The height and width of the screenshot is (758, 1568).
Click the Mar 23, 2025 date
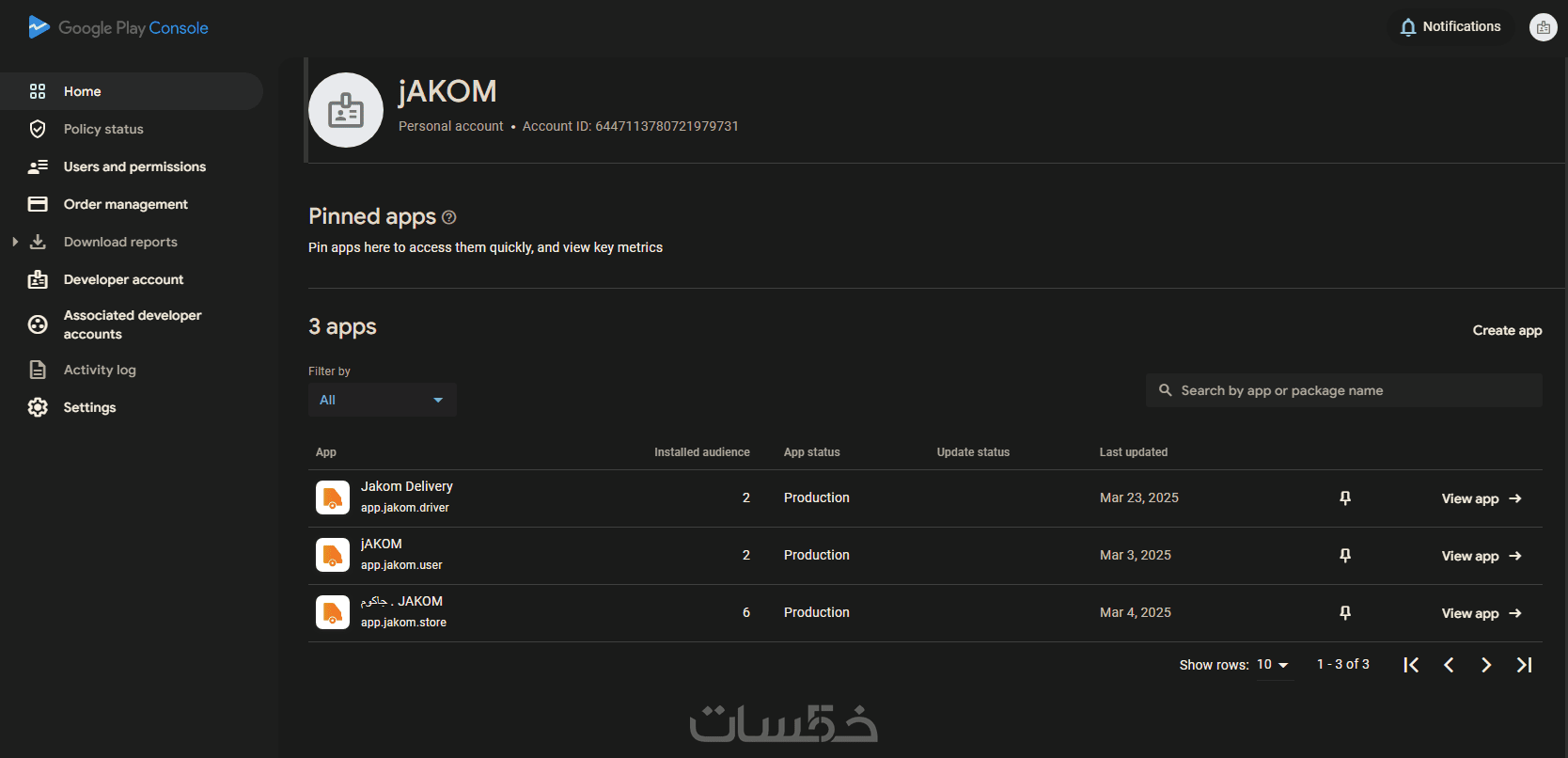click(x=1139, y=497)
